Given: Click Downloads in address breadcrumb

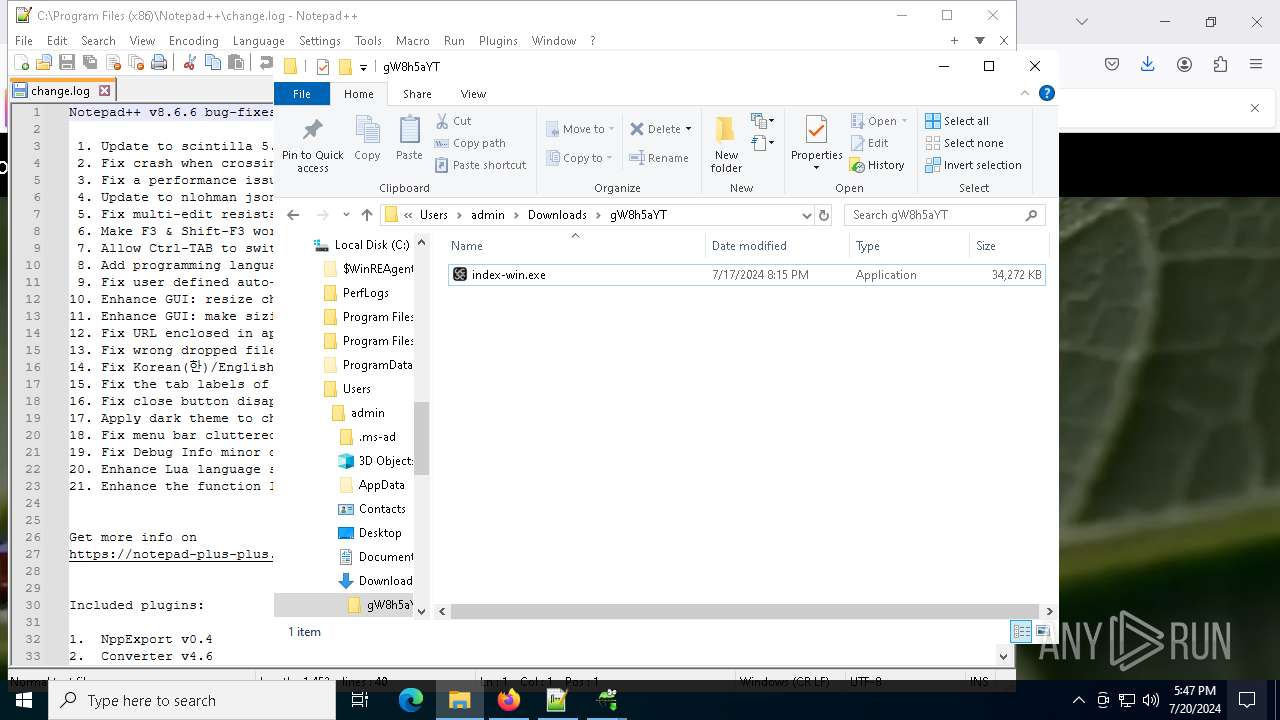Looking at the screenshot, I should [557, 215].
